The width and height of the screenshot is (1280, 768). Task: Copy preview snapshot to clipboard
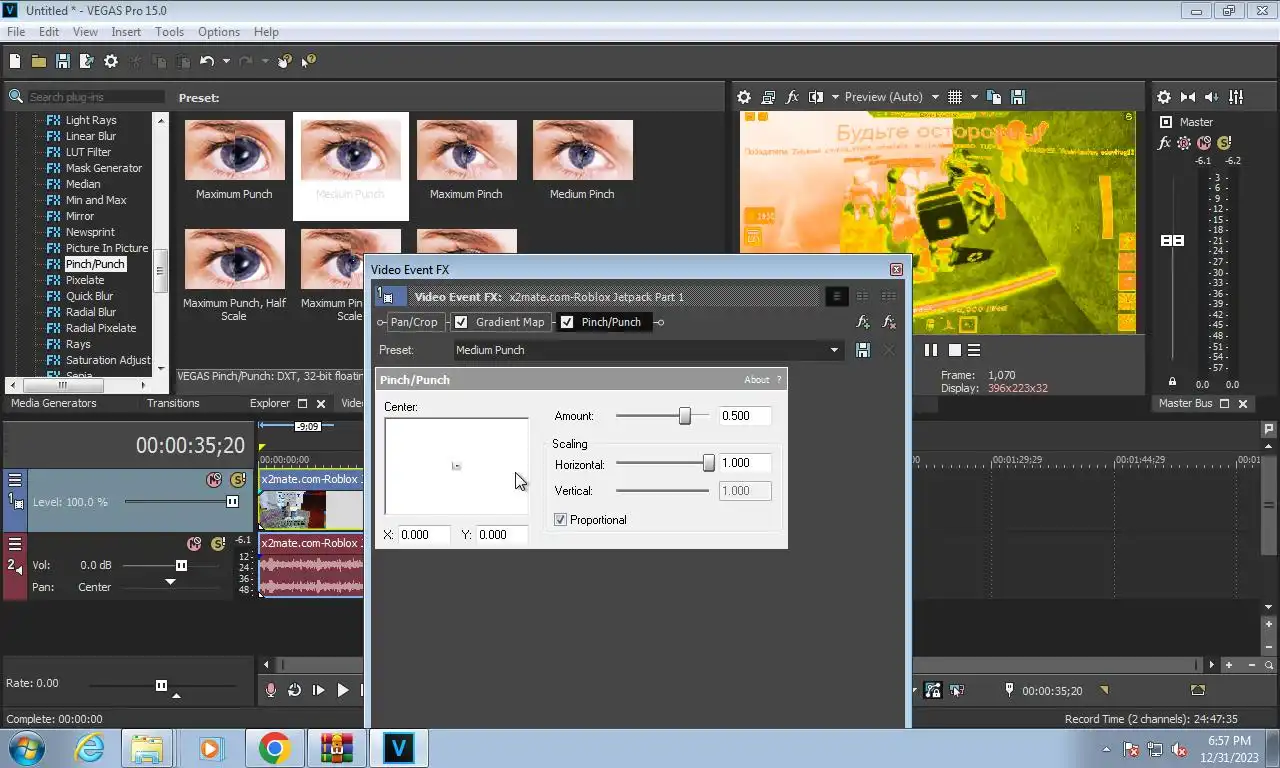point(994,97)
